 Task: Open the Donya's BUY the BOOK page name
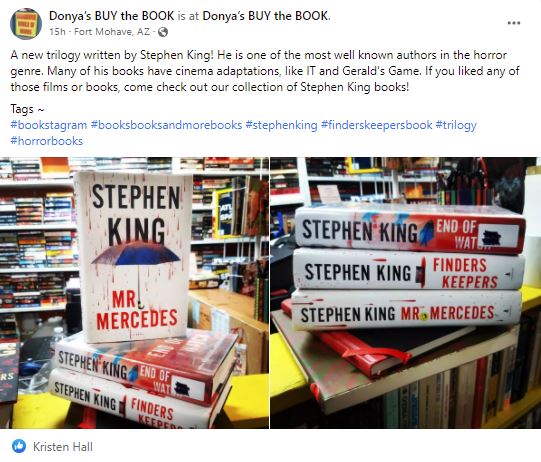coord(111,16)
